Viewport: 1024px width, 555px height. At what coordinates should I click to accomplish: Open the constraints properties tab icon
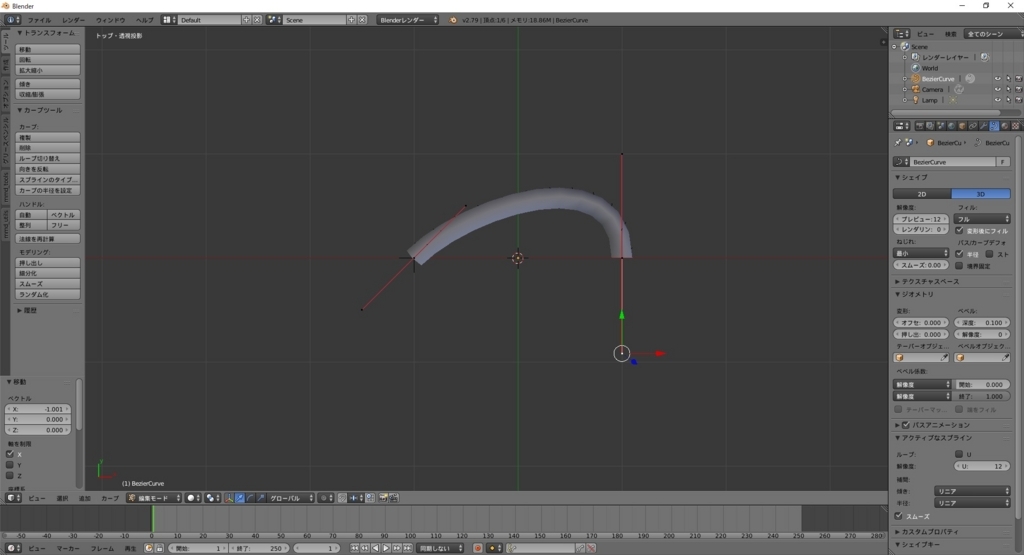972,126
